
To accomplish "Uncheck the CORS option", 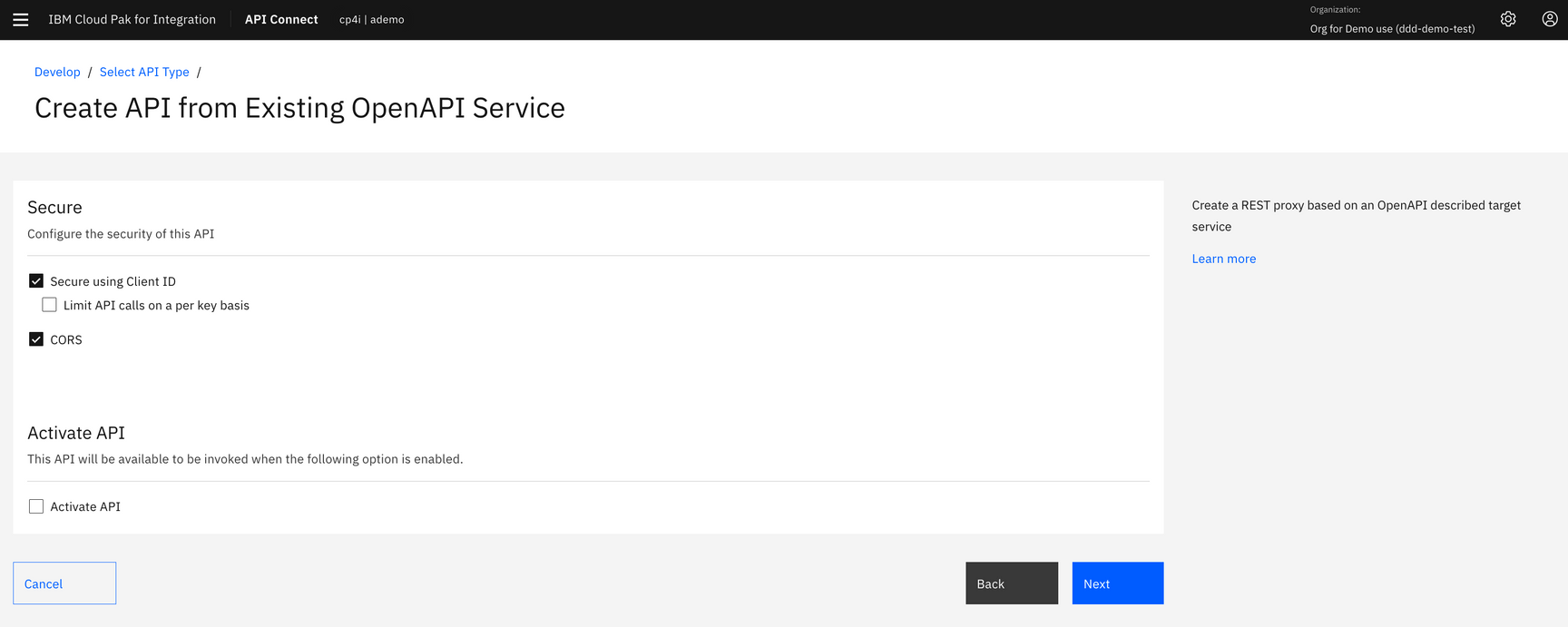I will (36, 338).
